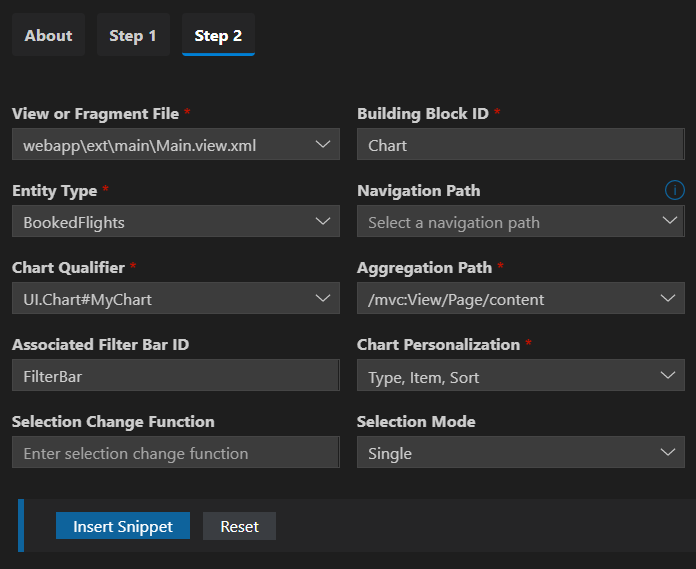The image size is (696, 569).
Task: Switch to the About tab
Action: pos(48,35)
